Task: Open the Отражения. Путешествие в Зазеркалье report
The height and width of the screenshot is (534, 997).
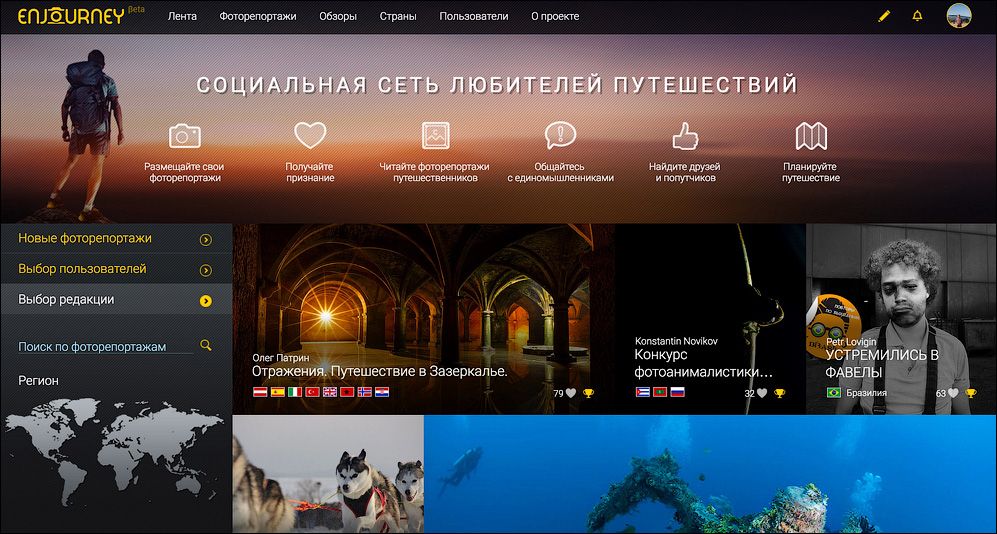Action: pos(379,371)
